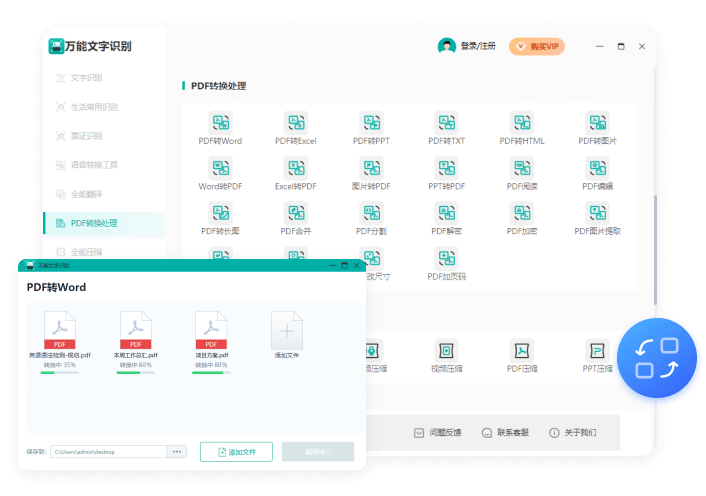Viewport: 706px width, 496px height.
Task: Open the 全能翻译 sidebar section
Action: pos(86,194)
